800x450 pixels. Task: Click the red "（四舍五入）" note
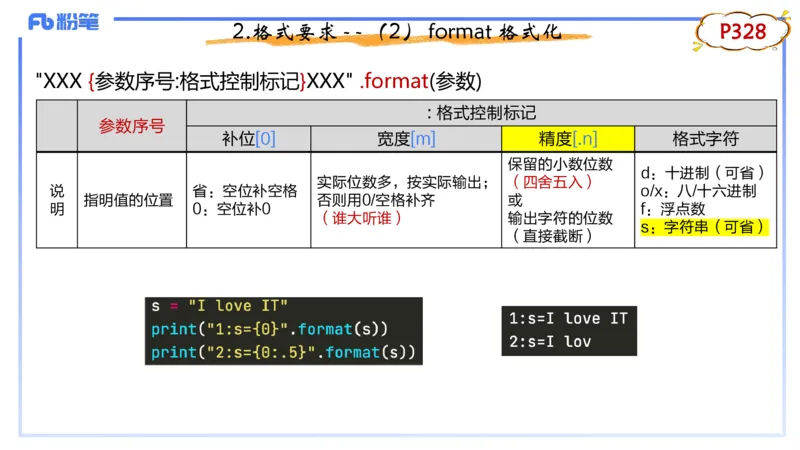[x=552, y=182]
